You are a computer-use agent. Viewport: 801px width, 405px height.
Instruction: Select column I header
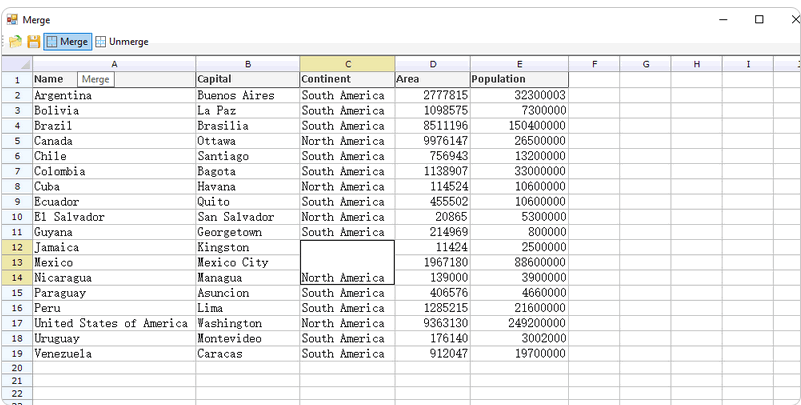(748, 64)
